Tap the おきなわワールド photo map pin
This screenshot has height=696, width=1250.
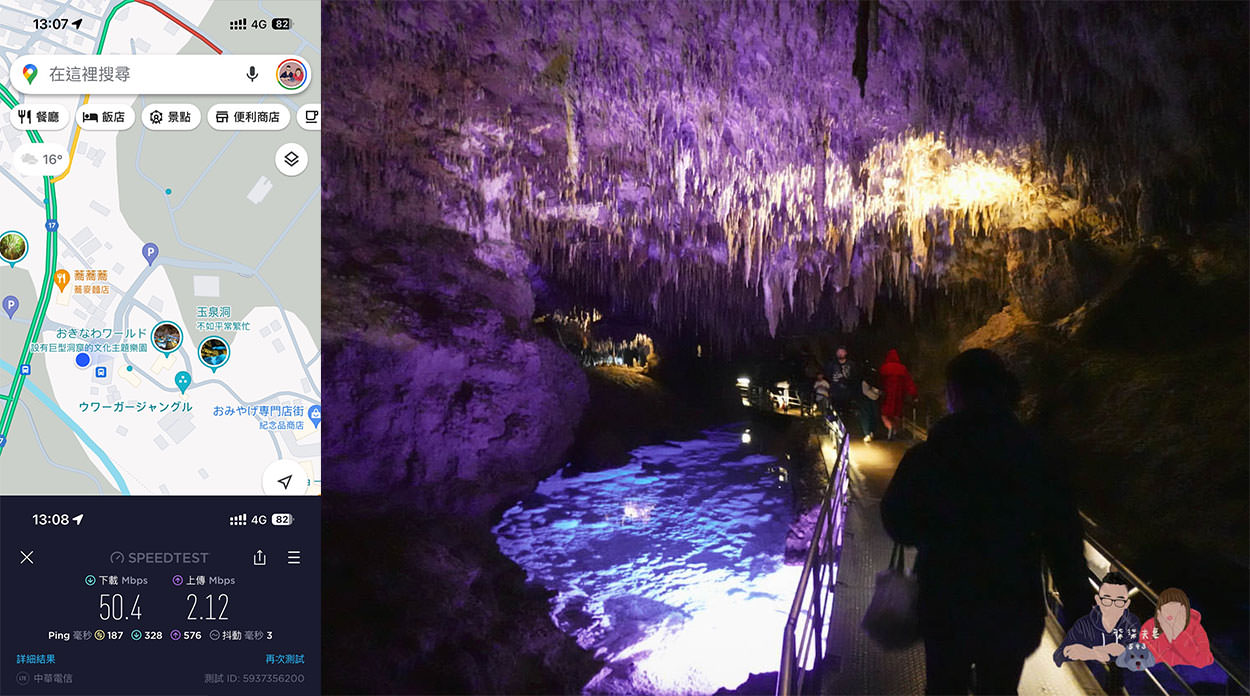pyautogui.click(x=166, y=337)
